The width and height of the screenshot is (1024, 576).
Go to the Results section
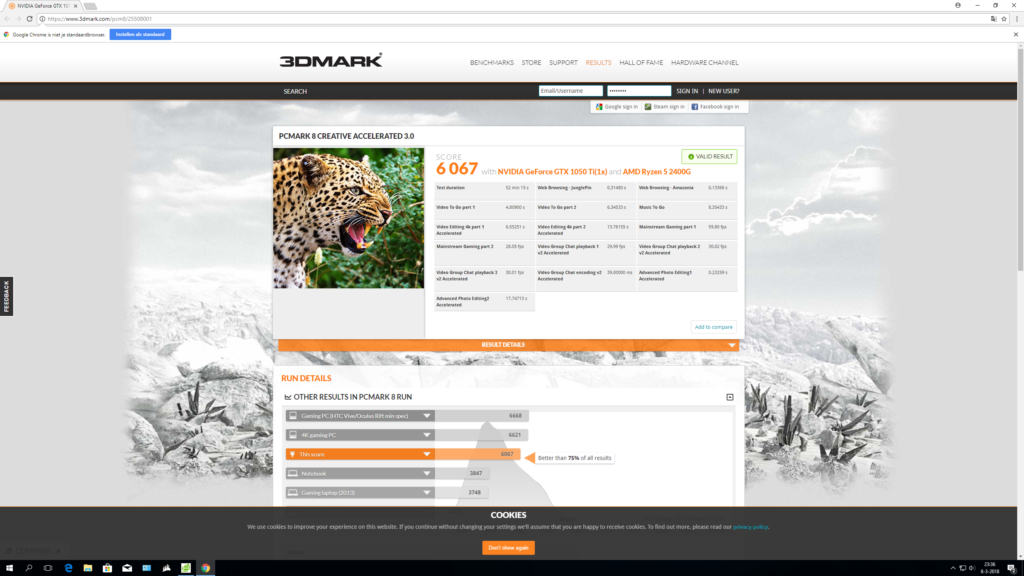click(598, 63)
